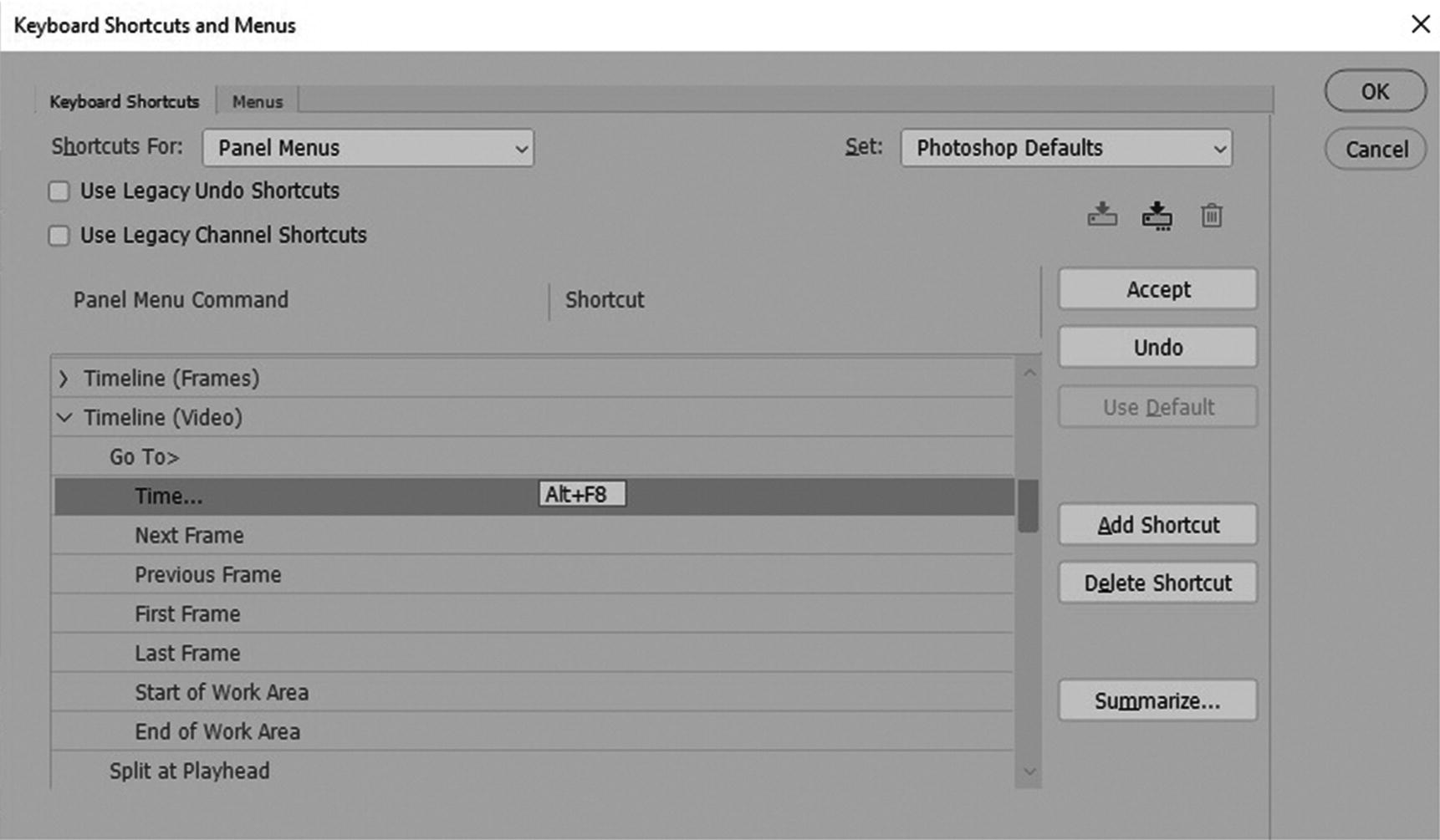
Task: Enable Use Legacy Channel Shortcuts checkbox
Action: coord(59,236)
